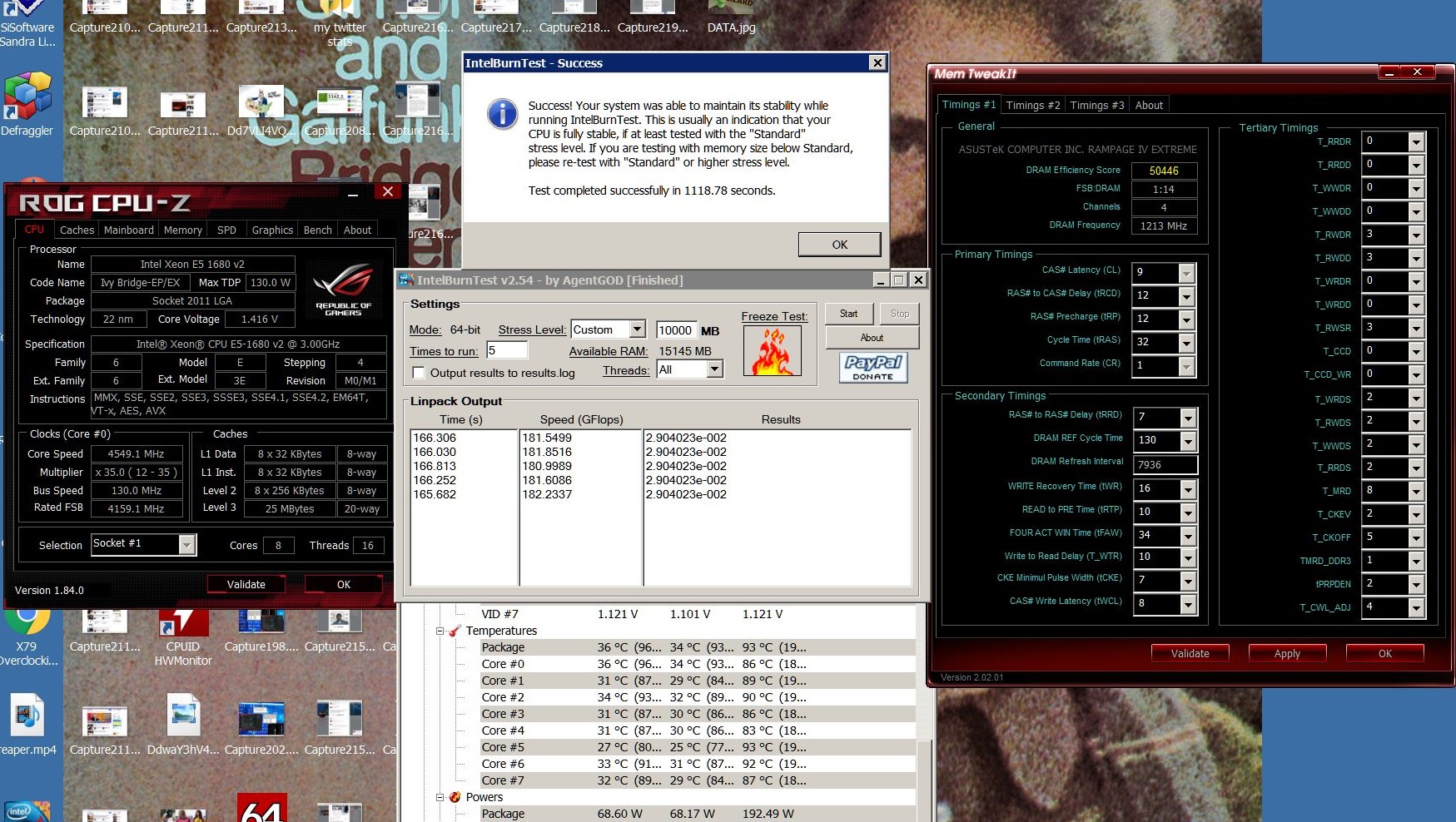Screen dimensions: 1456x822
Task: Select the VID #7 row in HWMonitor
Action: coord(698,614)
